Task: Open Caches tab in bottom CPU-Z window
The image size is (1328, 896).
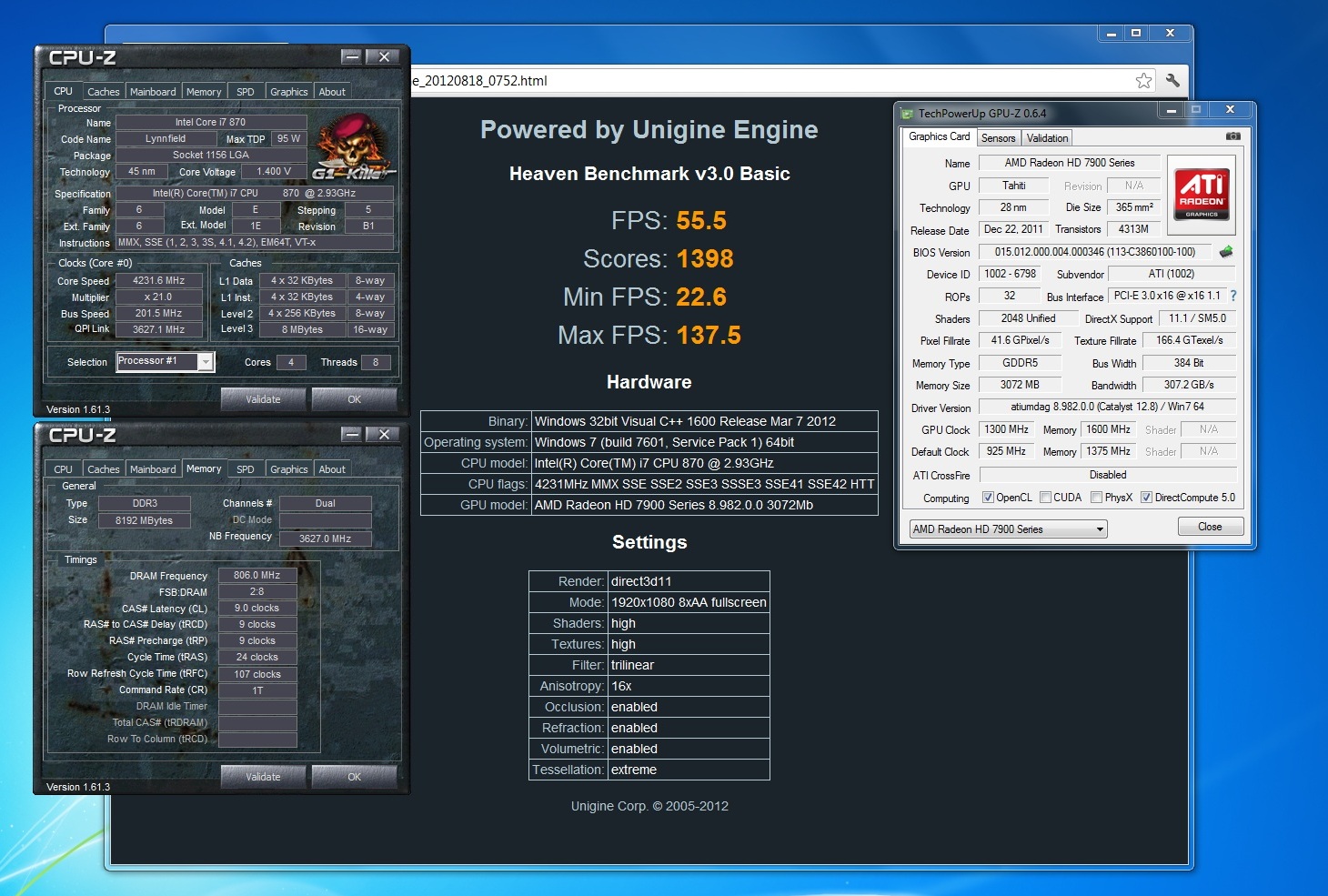Action: coord(103,469)
